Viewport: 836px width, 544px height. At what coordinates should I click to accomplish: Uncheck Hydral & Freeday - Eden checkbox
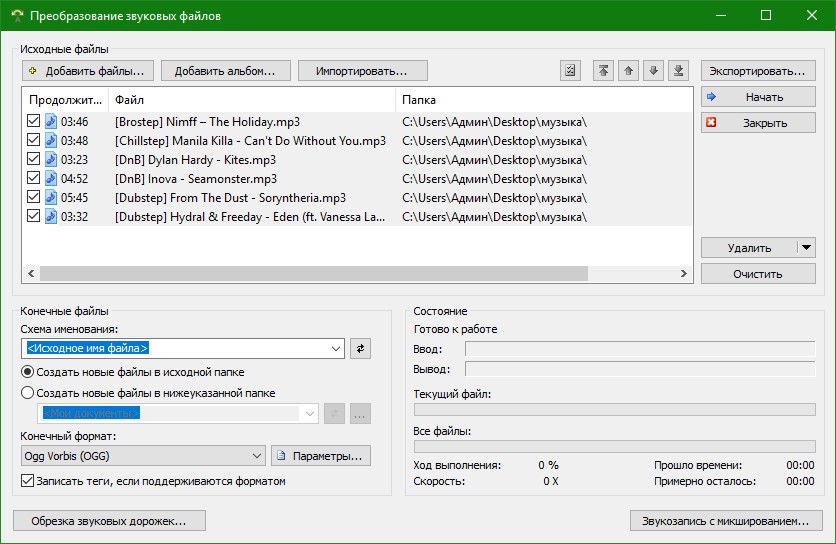(33, 216)
